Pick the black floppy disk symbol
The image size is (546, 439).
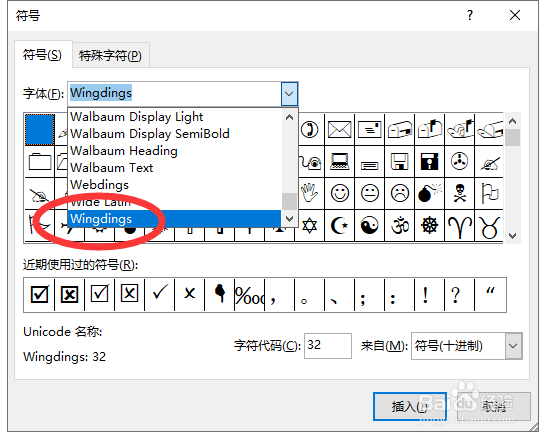[x=429, y=162]
